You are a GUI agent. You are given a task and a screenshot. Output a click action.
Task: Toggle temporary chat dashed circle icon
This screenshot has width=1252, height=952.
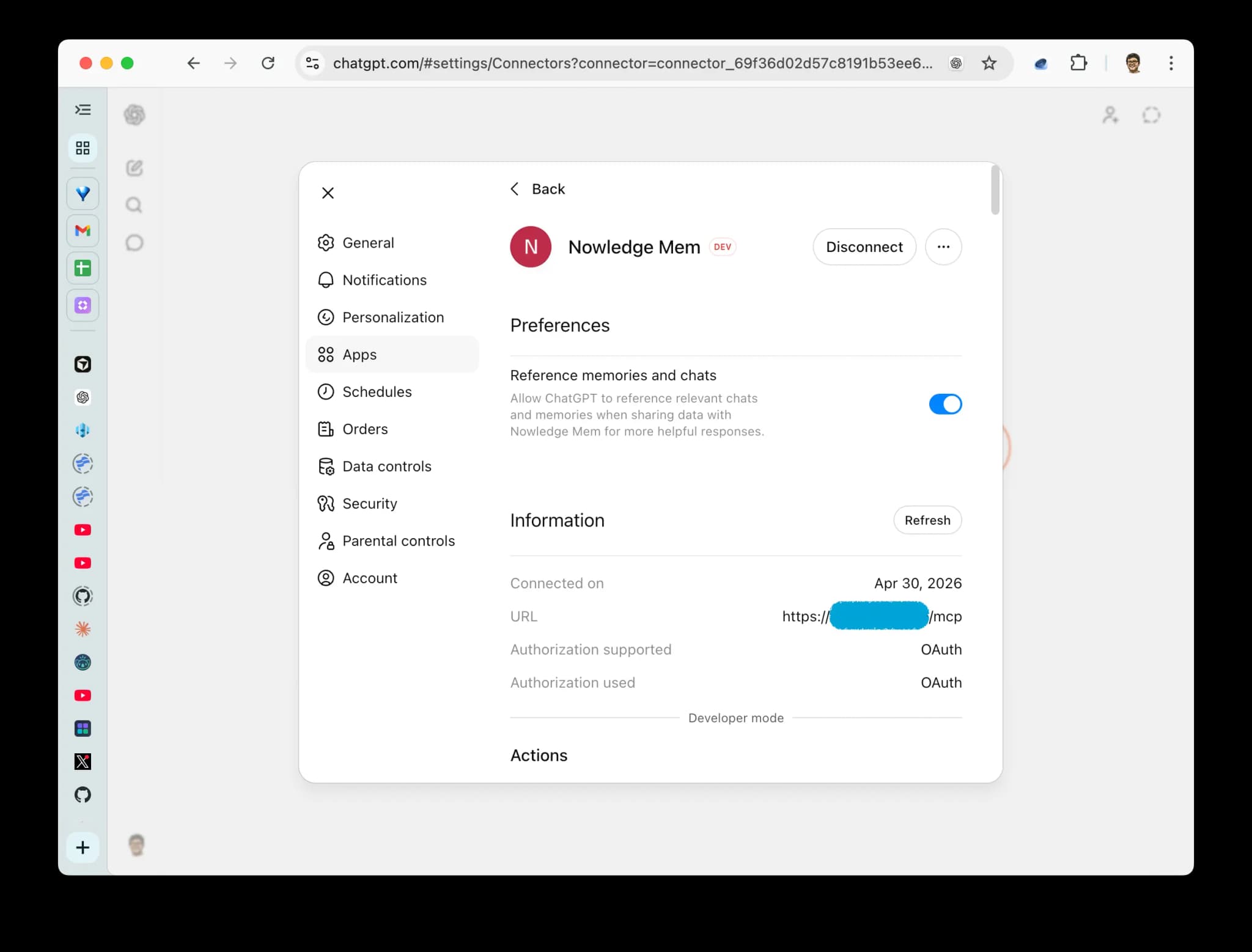[x=1151, y=115]
